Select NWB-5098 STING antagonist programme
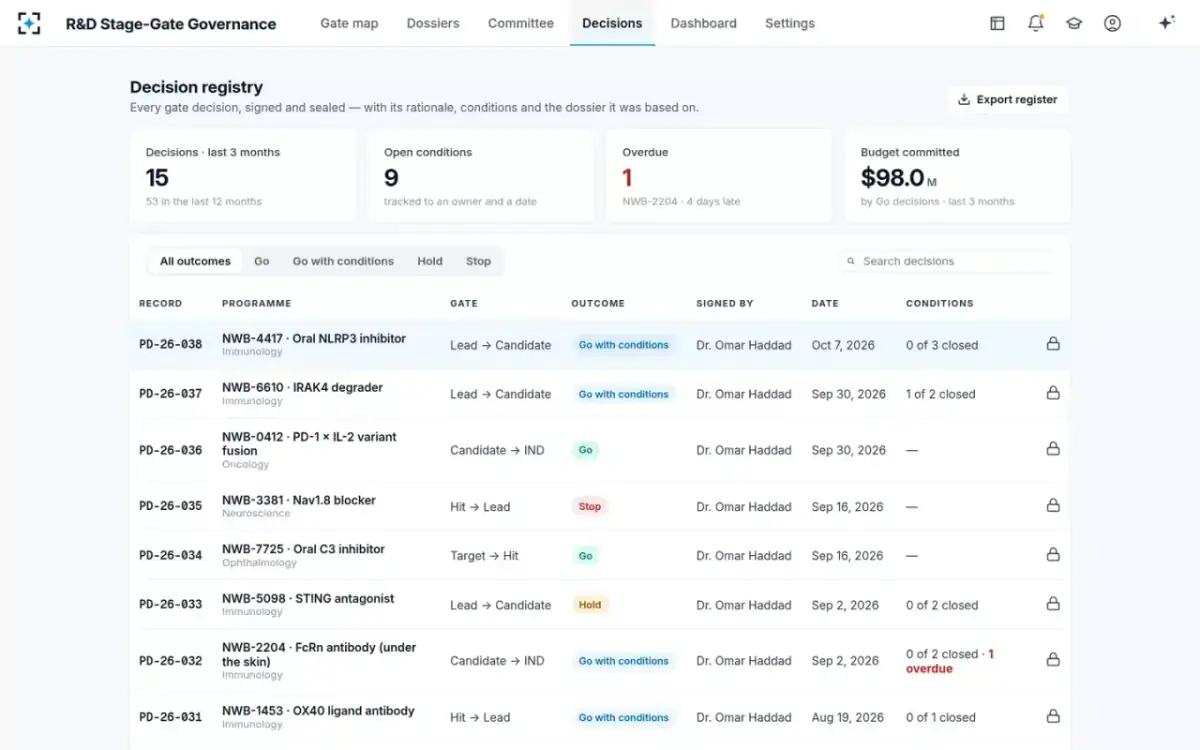The height and width of the screenshot is (750, 1200). pyautogui.click(x=308, y=599)
